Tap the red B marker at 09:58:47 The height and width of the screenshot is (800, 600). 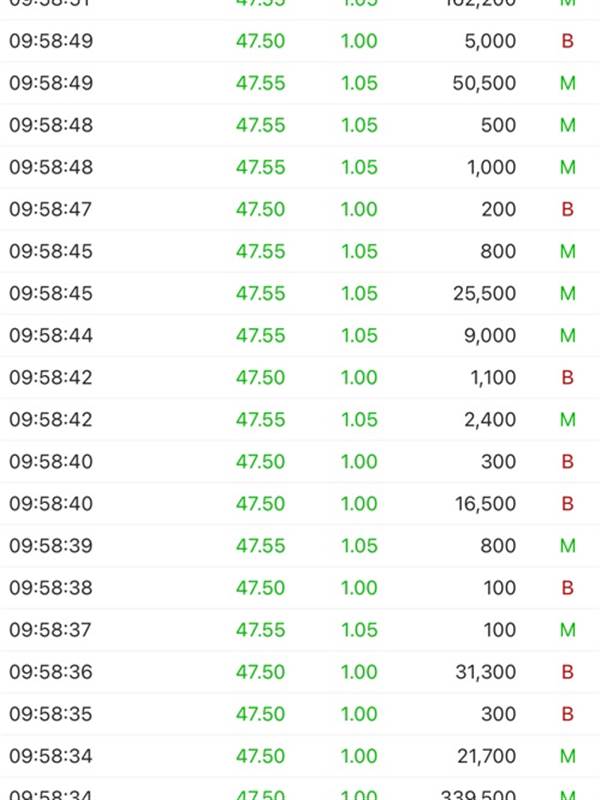[x=567, y=209]
